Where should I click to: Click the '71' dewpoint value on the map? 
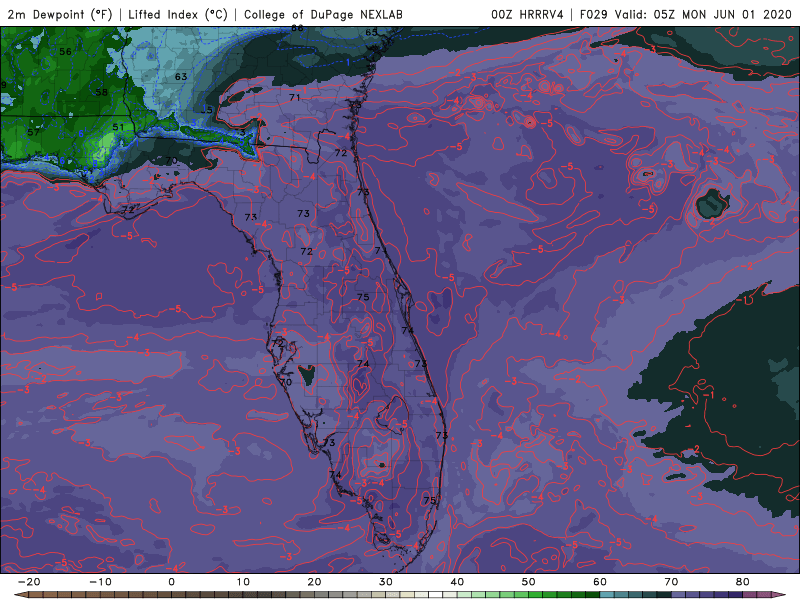294,97
